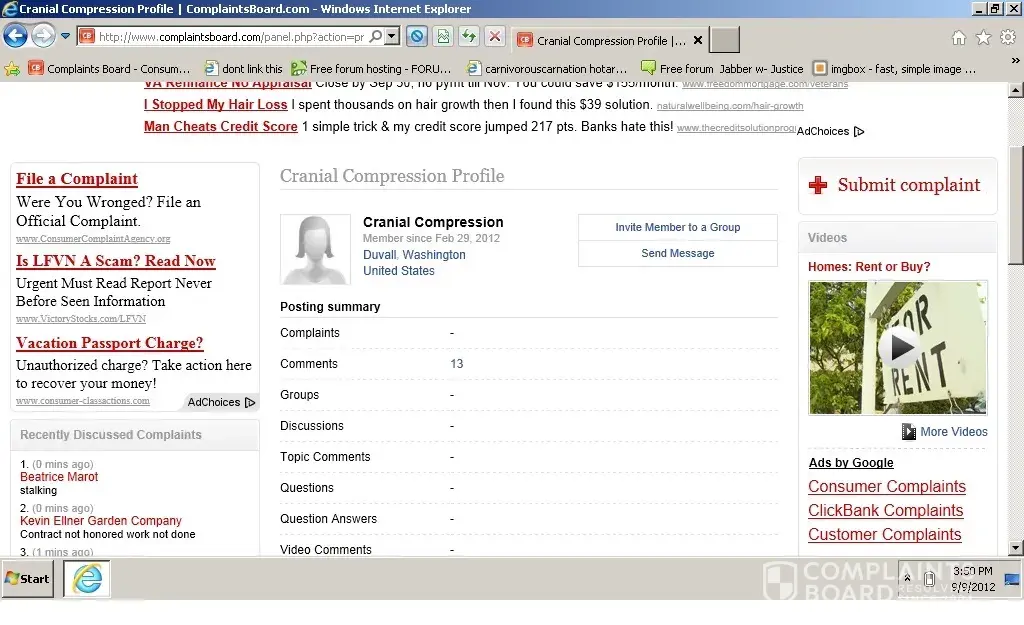
Task: Open Complaints Board favorites bookmark
Action: 109,69
